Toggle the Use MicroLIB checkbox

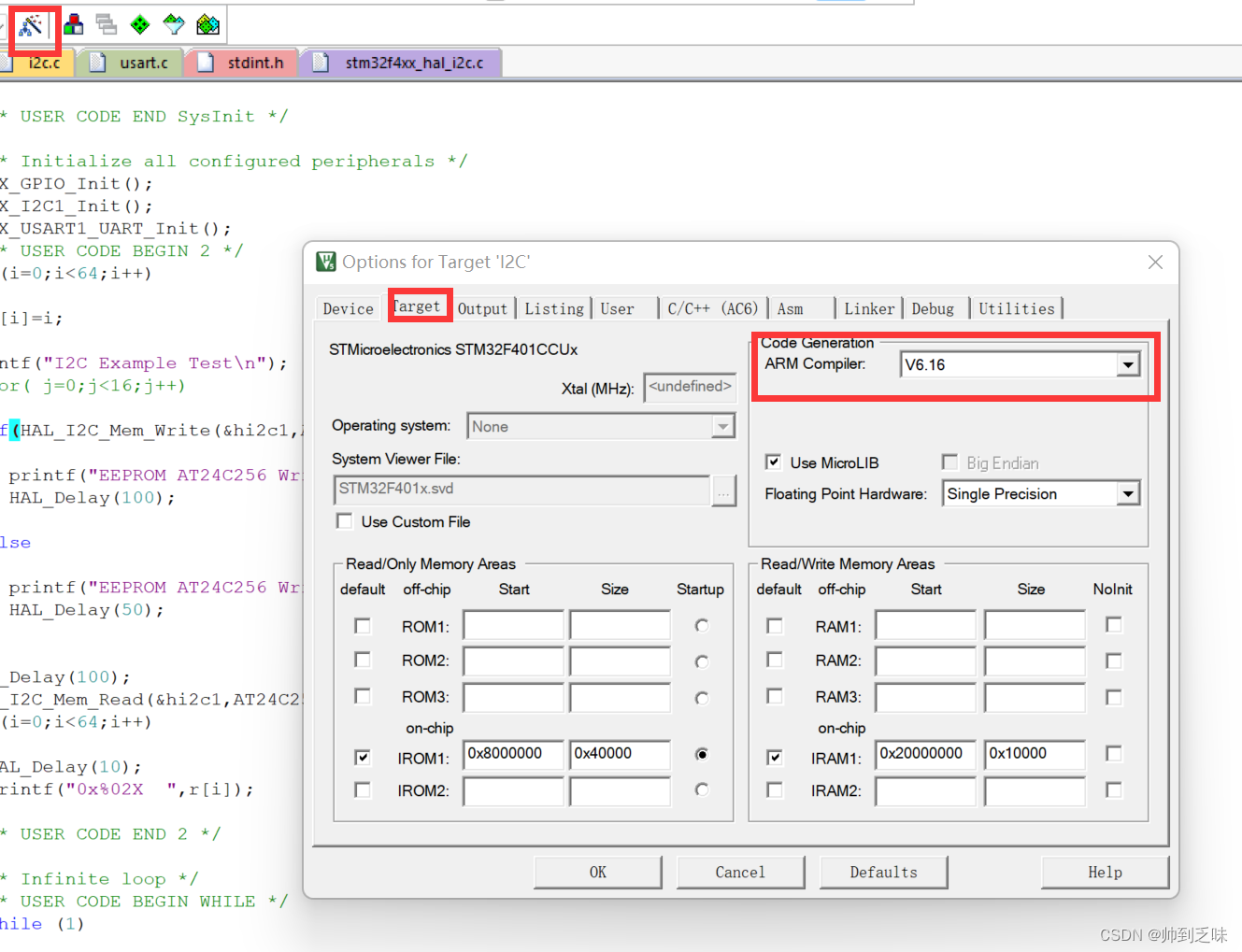(x=773, y=462)
